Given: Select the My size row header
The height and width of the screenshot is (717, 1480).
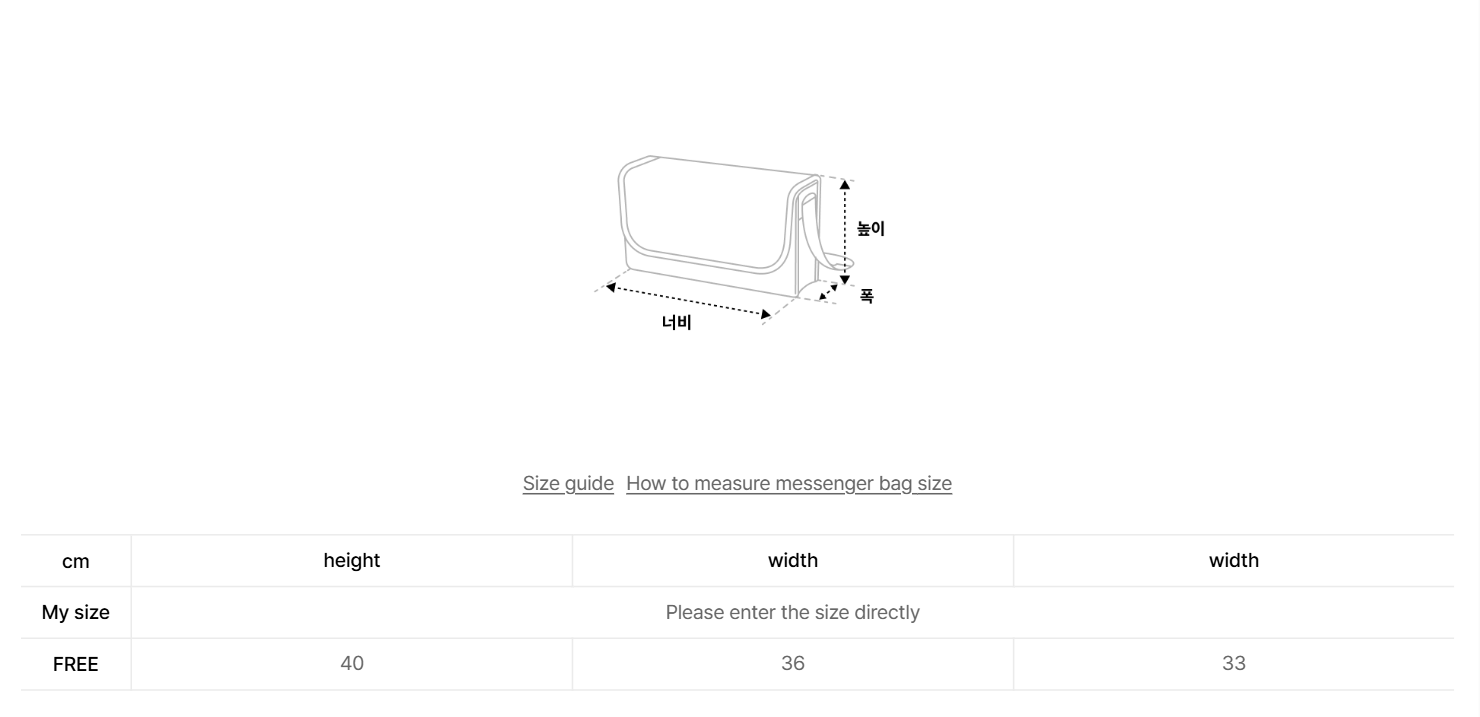Looking at the screenshot, I should click(x=76, y=612).
